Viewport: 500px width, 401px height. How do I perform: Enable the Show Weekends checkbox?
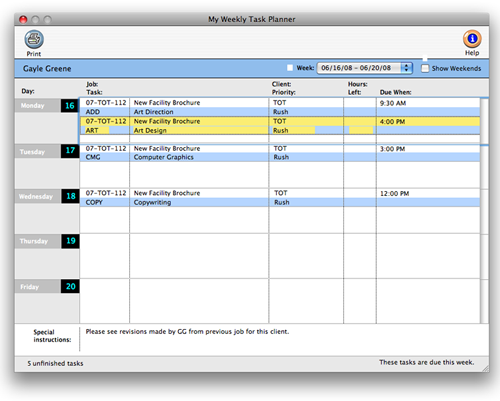click(425, 68)
